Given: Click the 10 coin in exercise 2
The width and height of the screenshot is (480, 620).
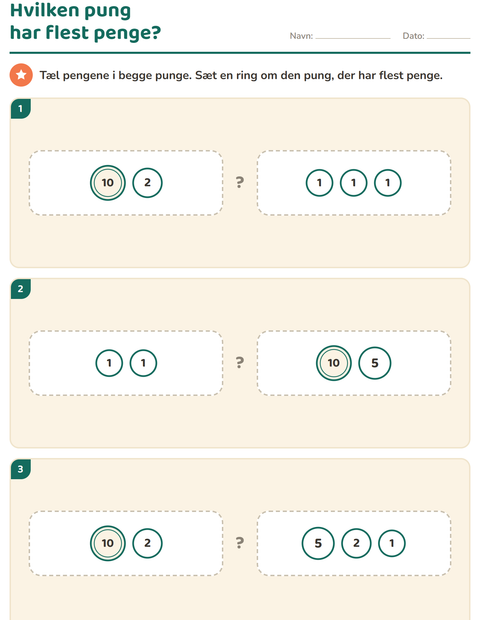Looking at the screenshot, I should 333,363.
